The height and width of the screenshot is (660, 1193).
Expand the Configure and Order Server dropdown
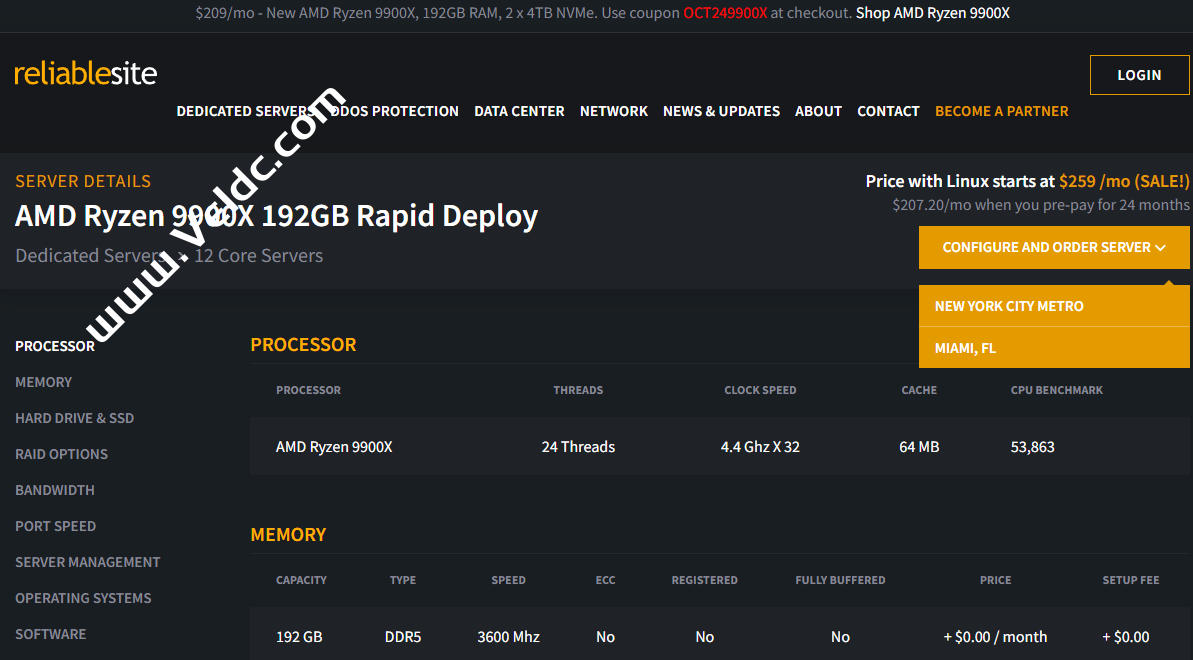click(1054, 247)
